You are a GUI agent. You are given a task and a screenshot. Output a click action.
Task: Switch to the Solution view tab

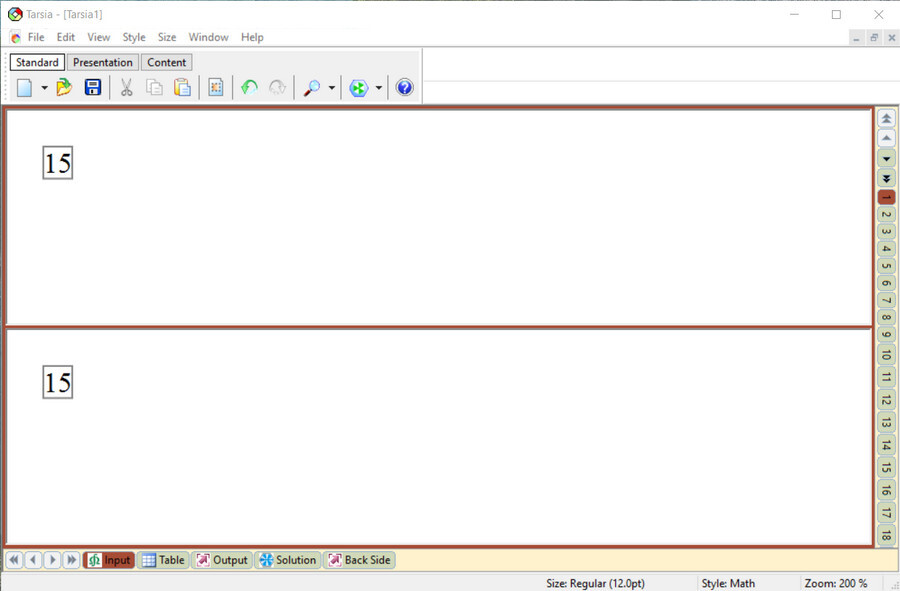point(288,560)
